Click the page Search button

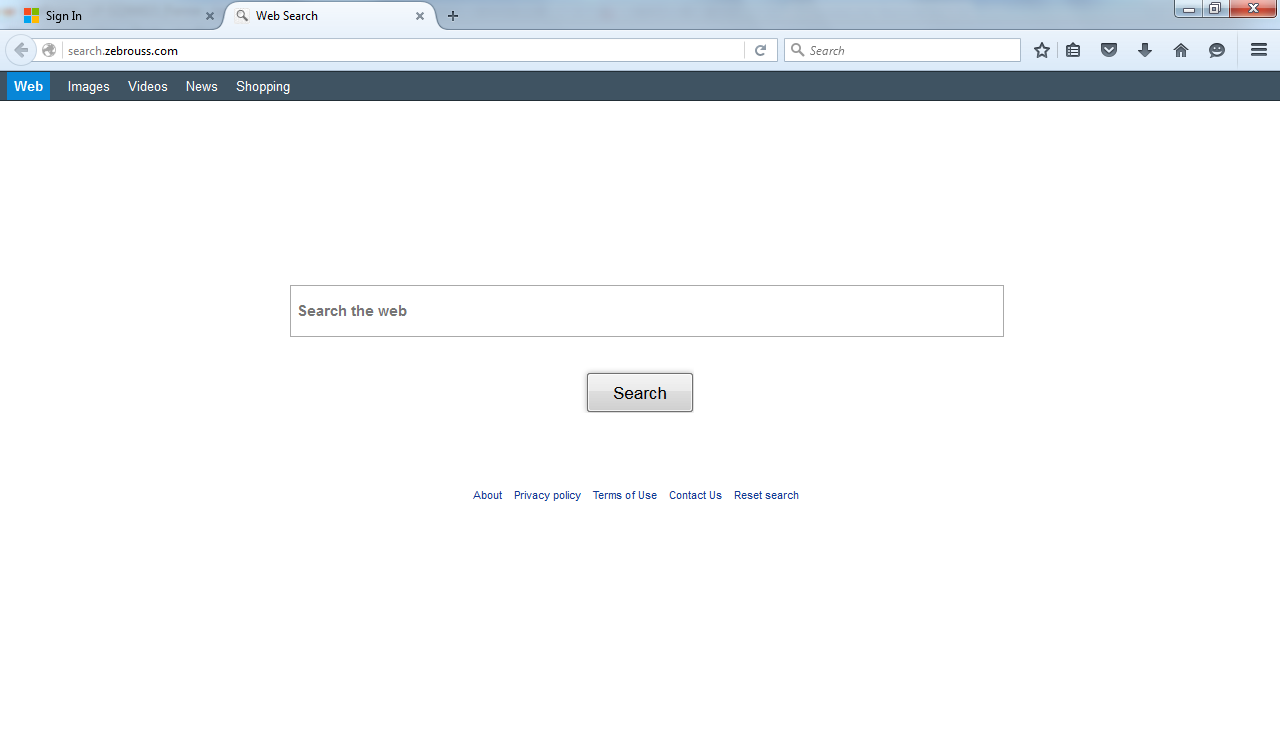pos(640,393)
